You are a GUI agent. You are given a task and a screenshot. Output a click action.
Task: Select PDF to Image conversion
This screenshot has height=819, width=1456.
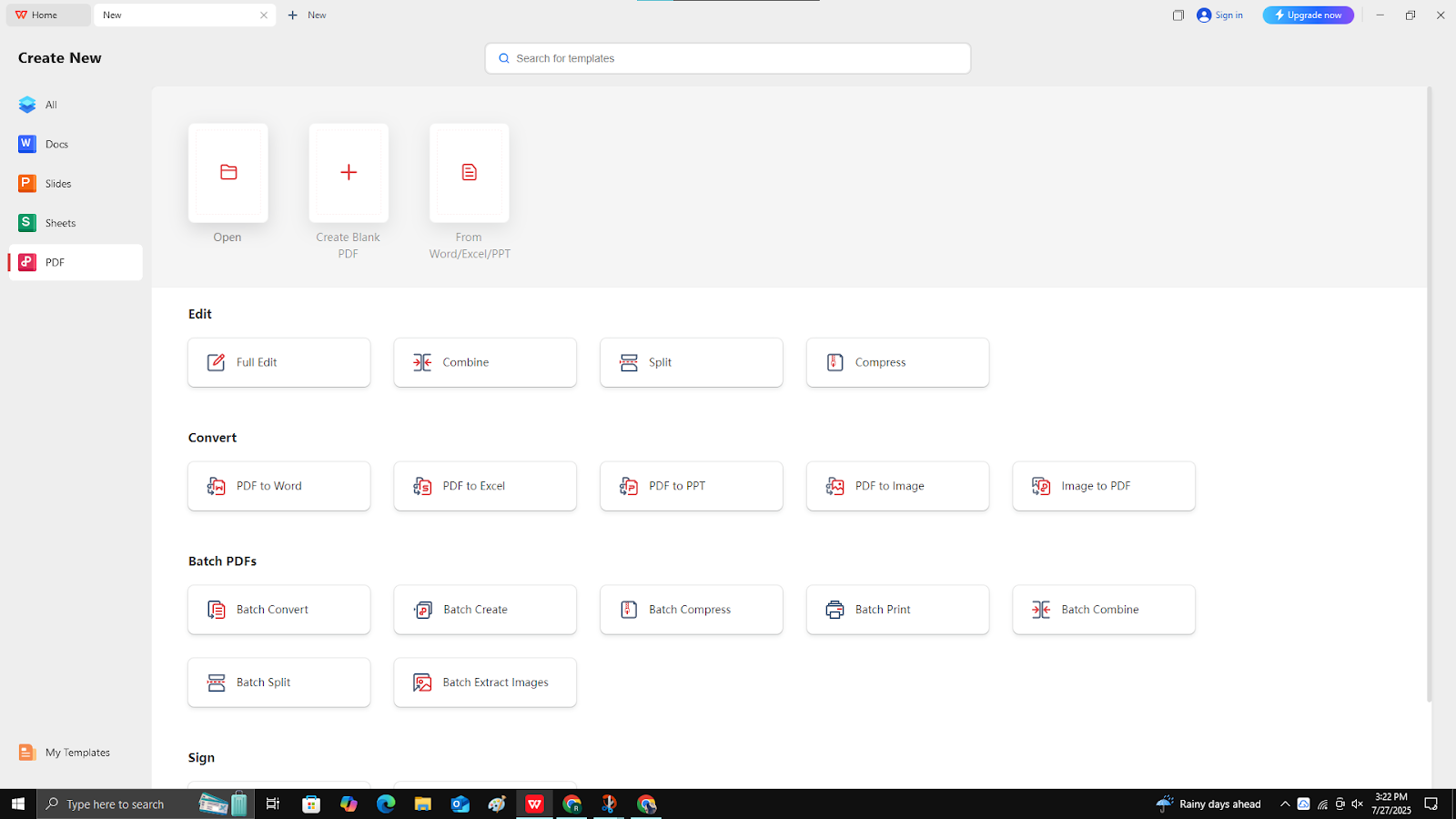point(897,486)
